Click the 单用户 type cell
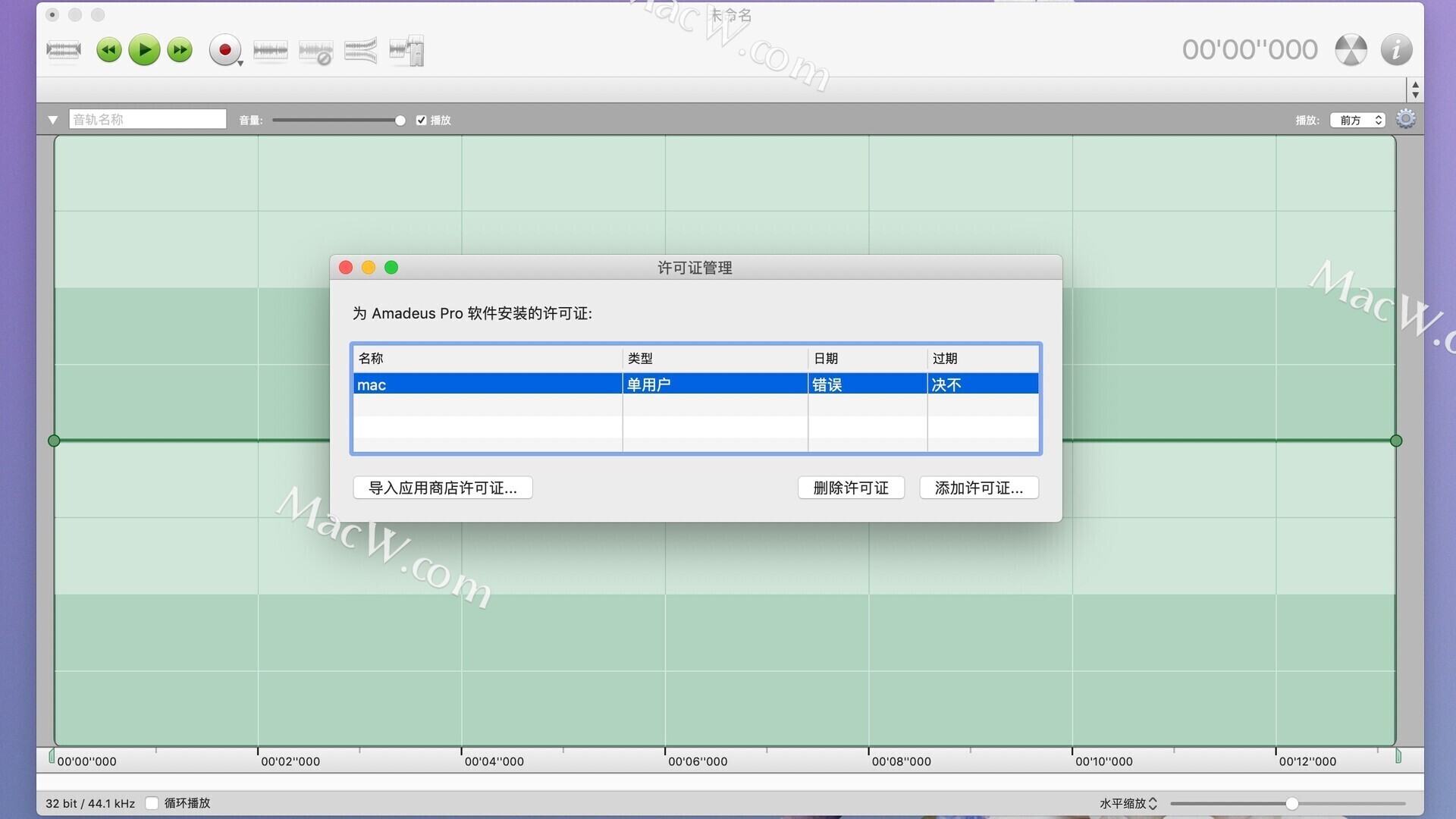Screen dimensions: 1456x819 (715, 384)
